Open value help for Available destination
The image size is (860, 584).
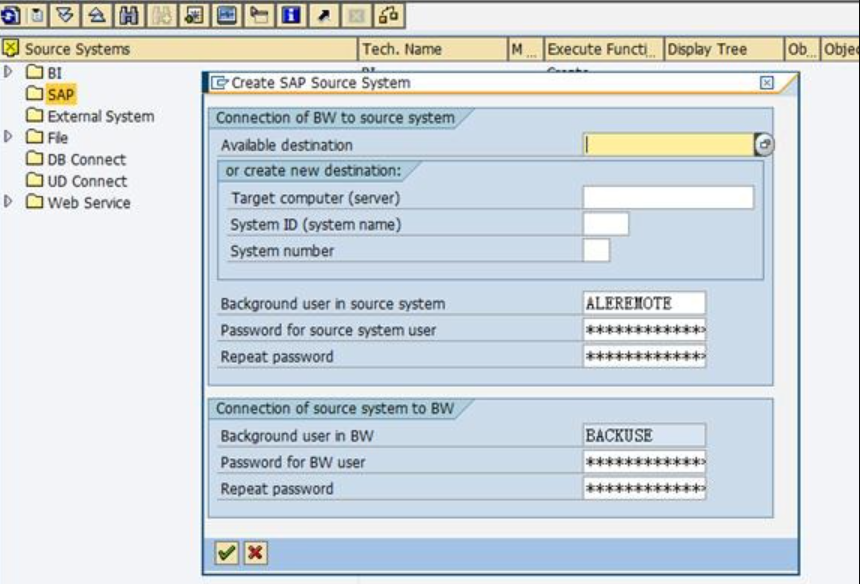pyautogui.click(x=764, y=145)
